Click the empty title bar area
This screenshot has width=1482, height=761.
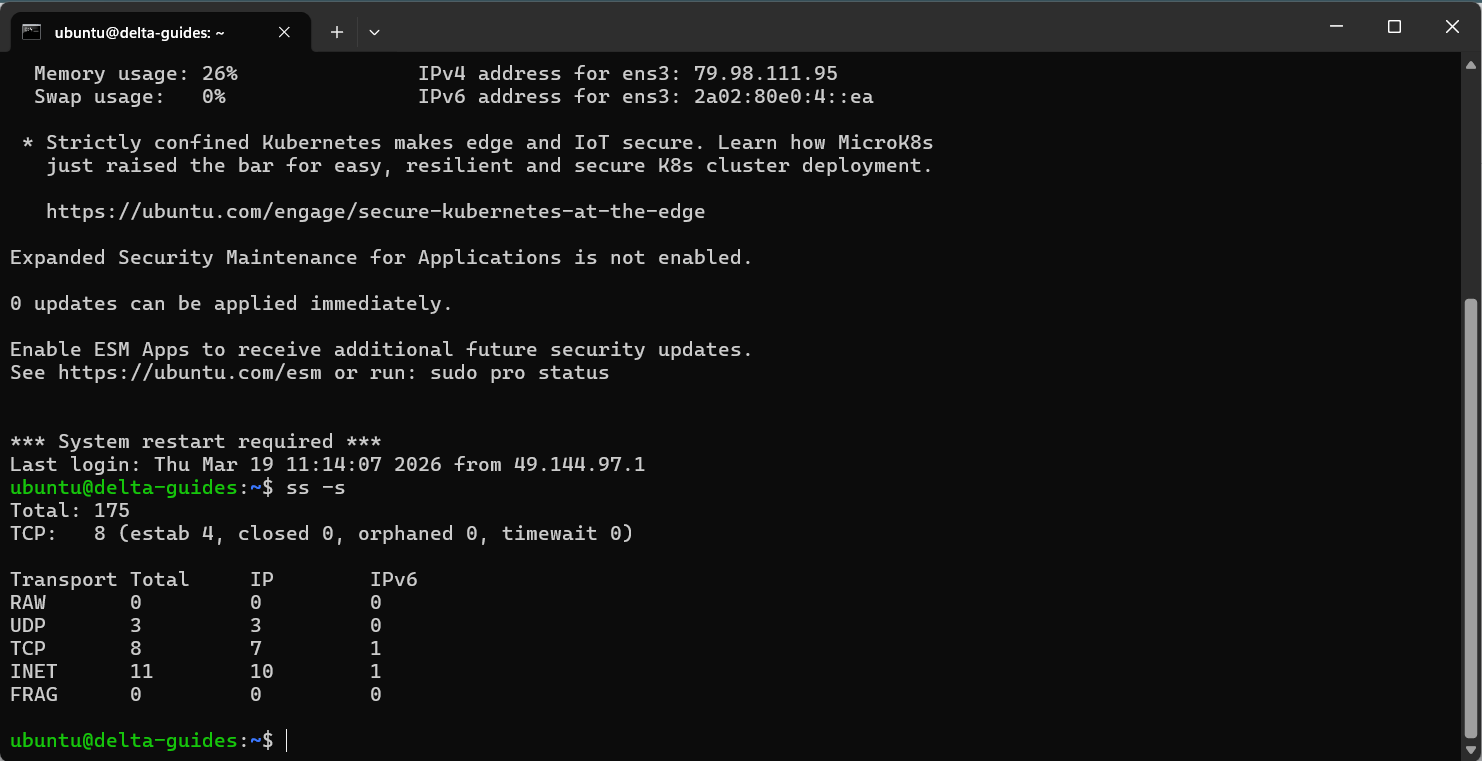coord(800,27)
